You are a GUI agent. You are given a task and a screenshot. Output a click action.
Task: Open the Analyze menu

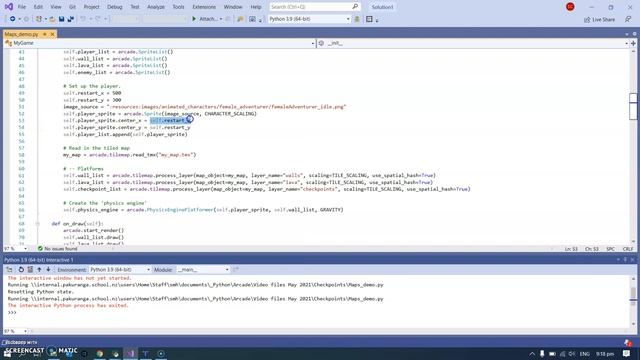coord(156,7)
